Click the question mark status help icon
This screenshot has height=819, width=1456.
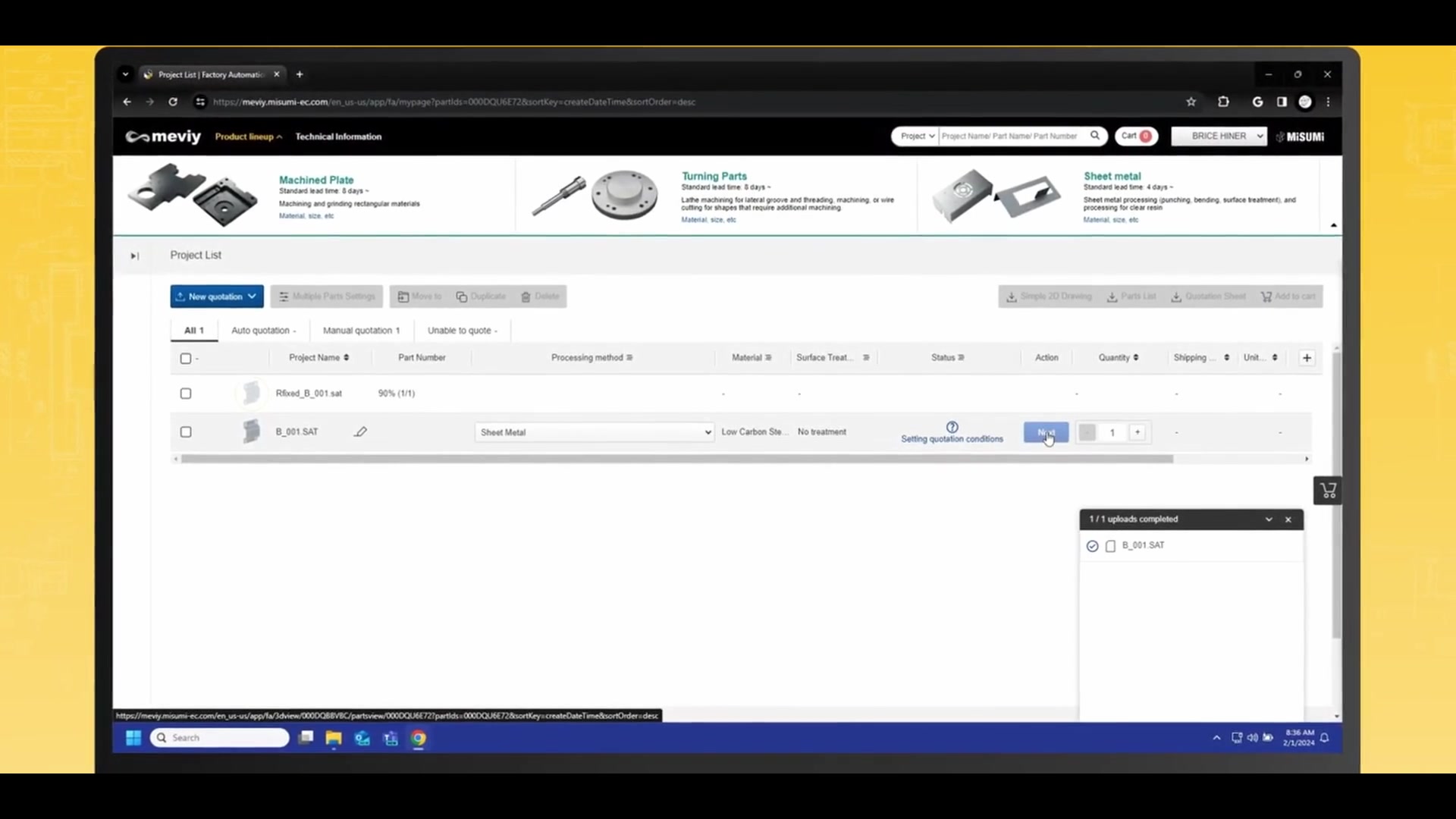[x=952, y=427]
